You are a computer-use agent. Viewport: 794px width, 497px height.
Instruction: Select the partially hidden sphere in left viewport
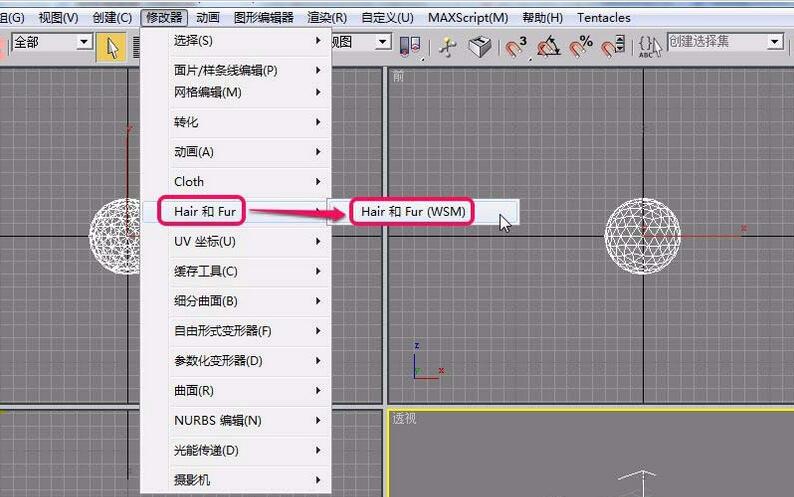115,236
